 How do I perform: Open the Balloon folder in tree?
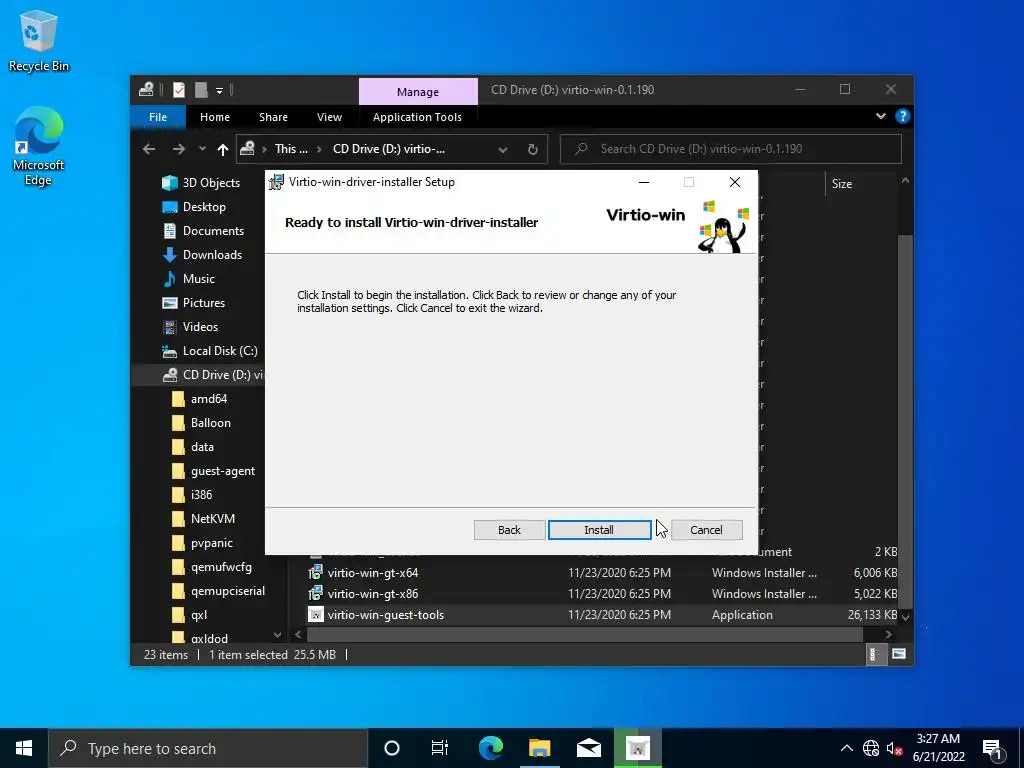pos(201,423)
